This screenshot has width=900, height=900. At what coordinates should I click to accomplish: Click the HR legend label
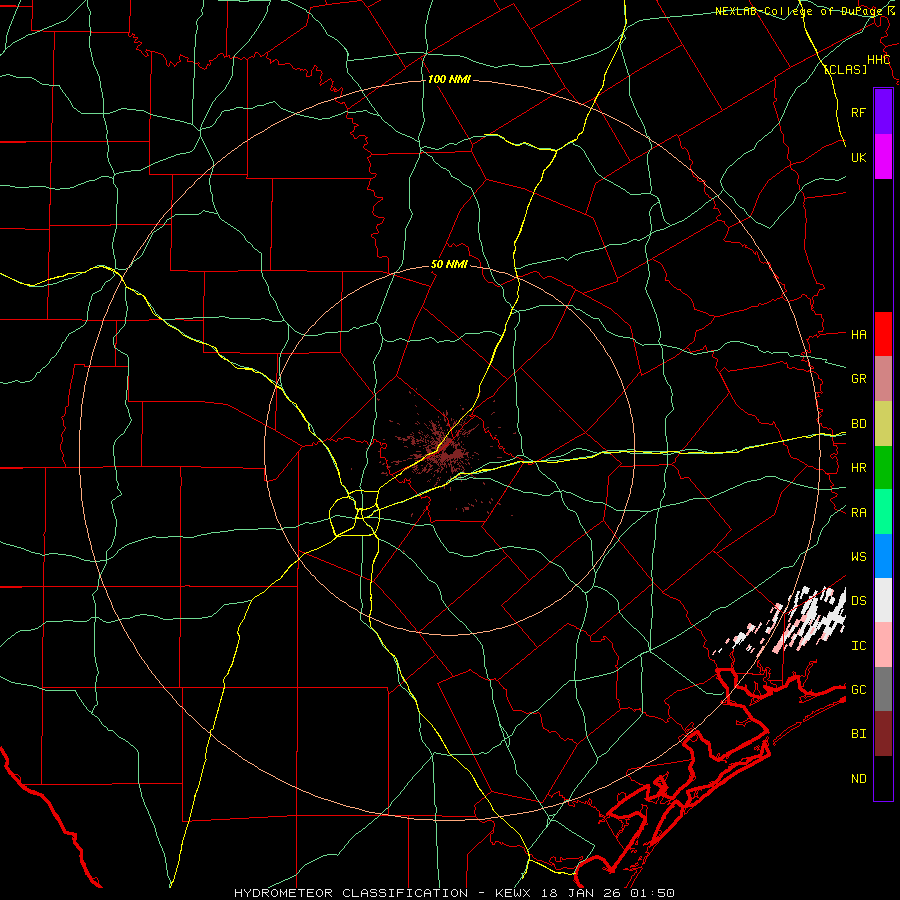coord(858,468)
